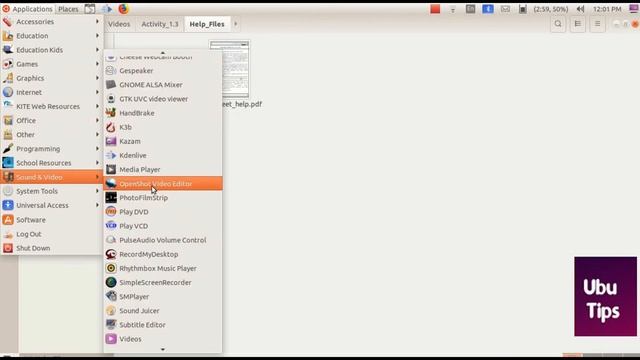Open Gespeaker from Sound & Video menu
Image resolution: width=640 pixels, height=360 pixels.
click(x=163, y=71)
